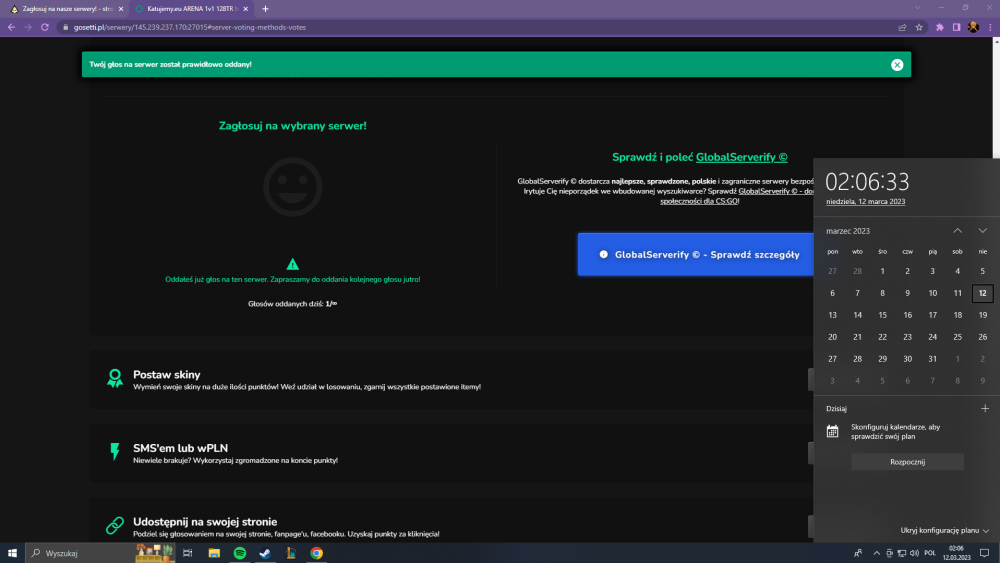This screenshot has width=1000, height=563.
Task: Click 'marzec 2023' month header
Action: [x=848, y=231]
